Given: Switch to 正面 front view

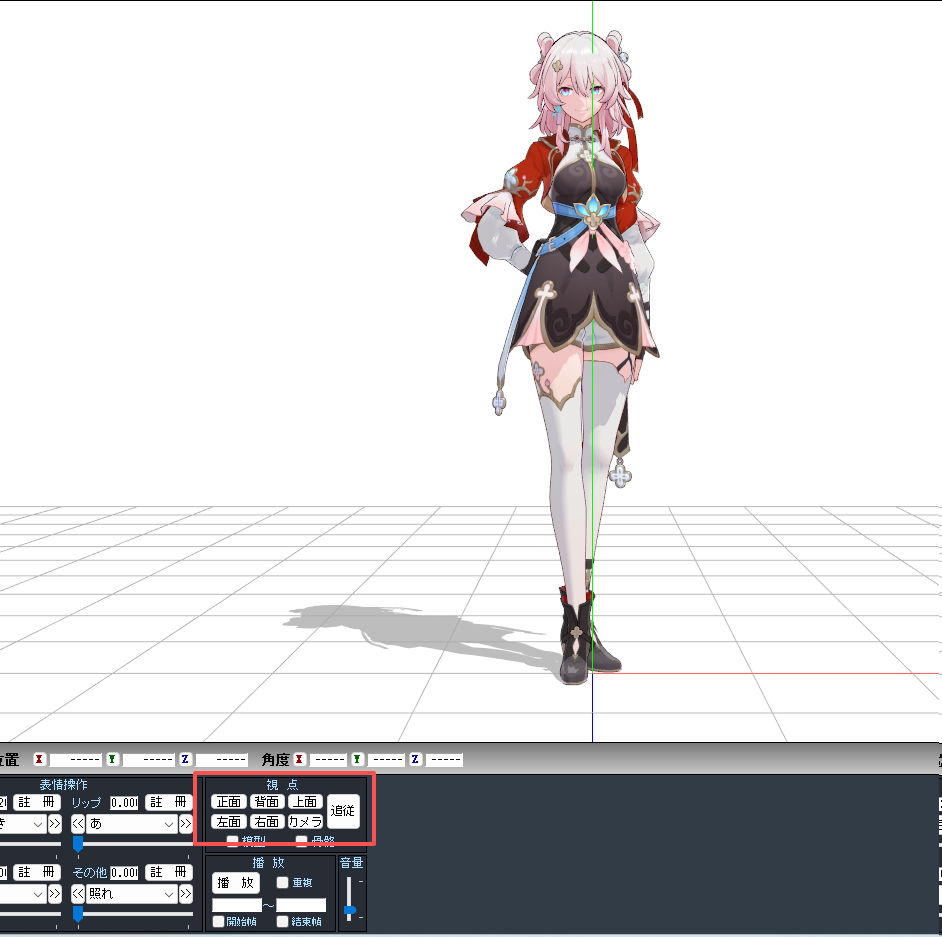Looking at the screenshot, I should coord(230,801).
